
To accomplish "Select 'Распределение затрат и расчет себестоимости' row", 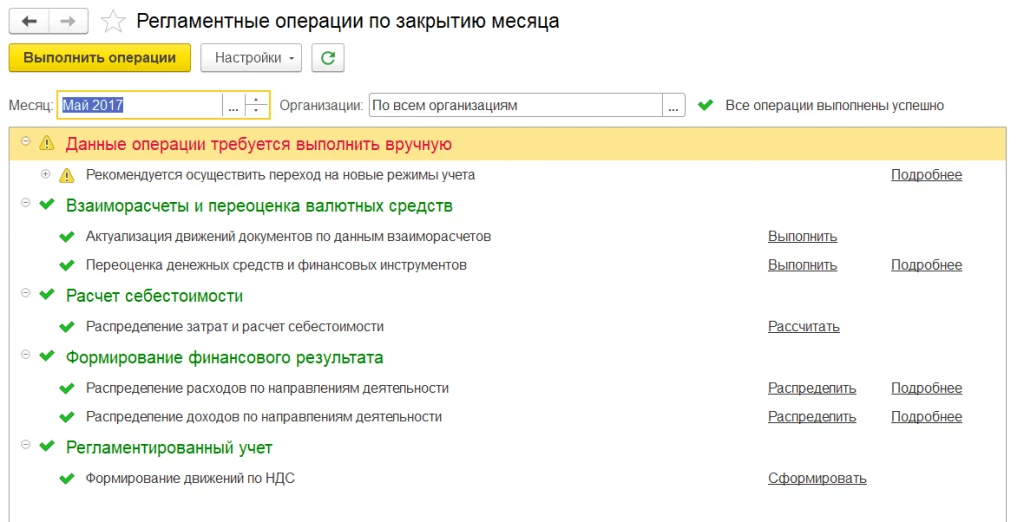I will point(234,327).
